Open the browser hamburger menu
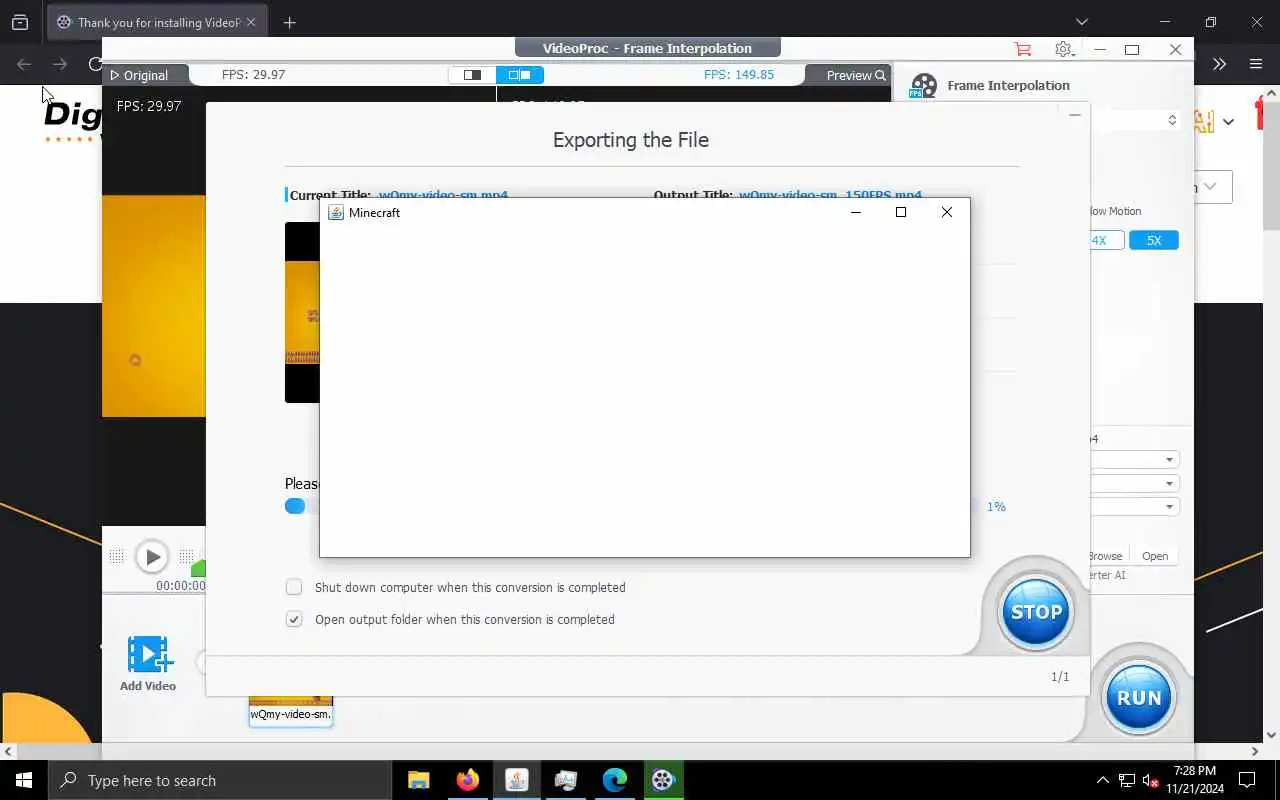 tap(1256, 64)
